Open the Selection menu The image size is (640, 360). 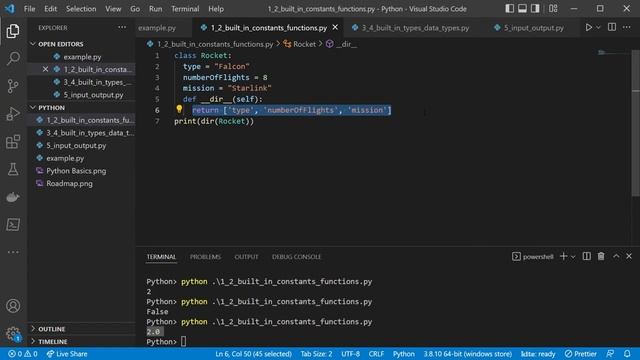[x=81, y=9]
